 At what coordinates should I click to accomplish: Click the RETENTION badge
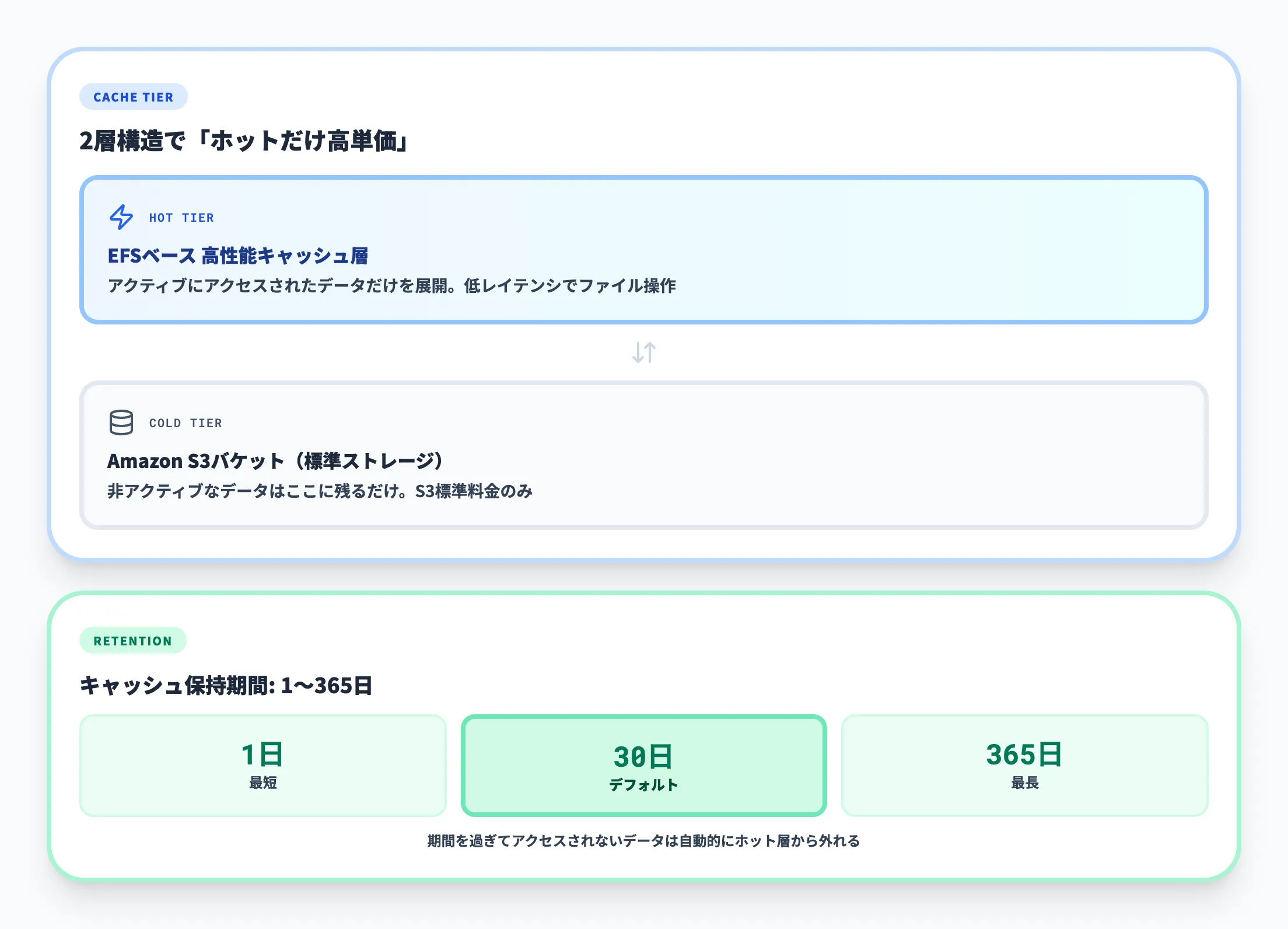tap(133, 641)
